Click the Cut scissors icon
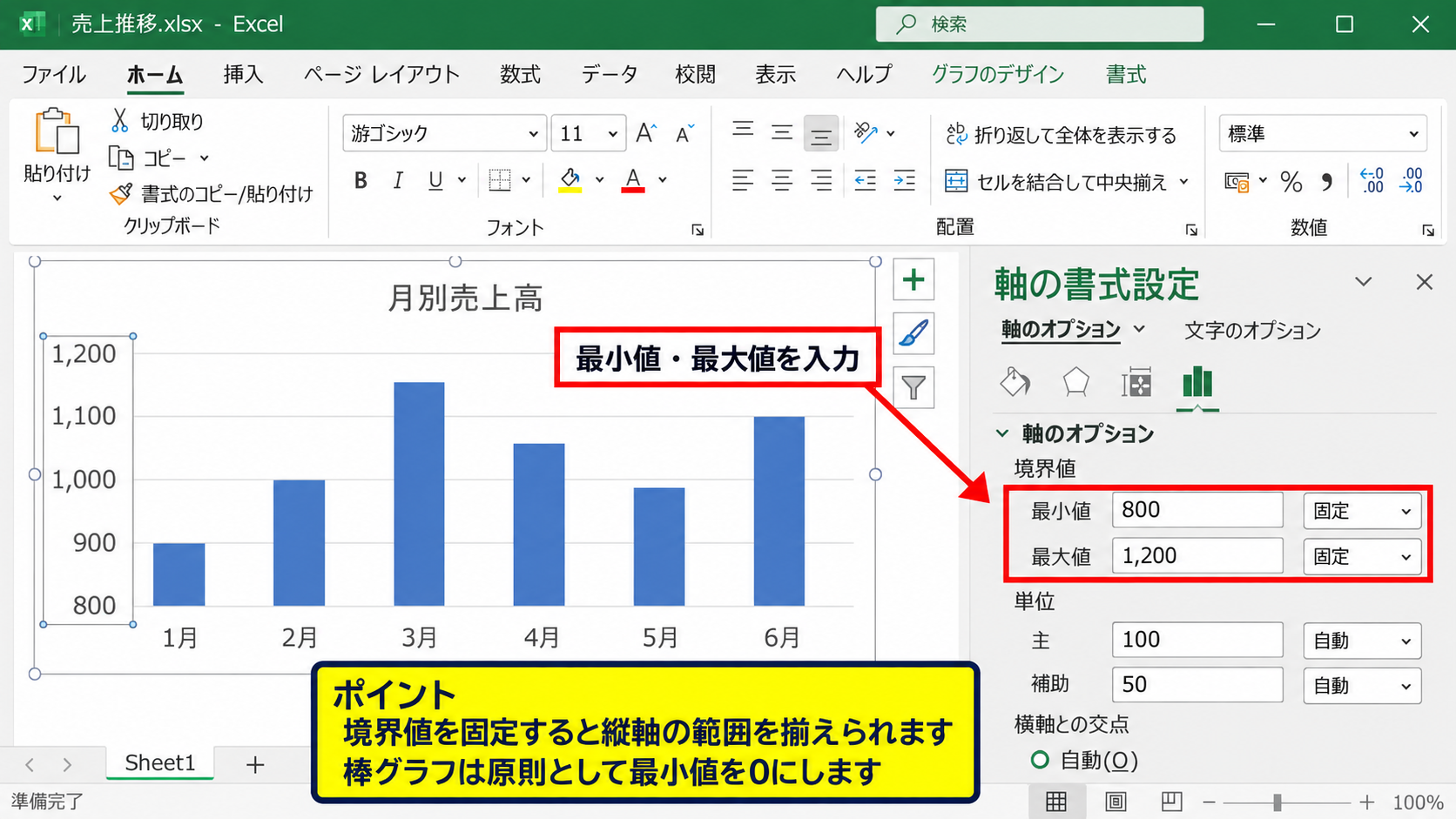This screenshot has height=819, width=1456. 120,121
